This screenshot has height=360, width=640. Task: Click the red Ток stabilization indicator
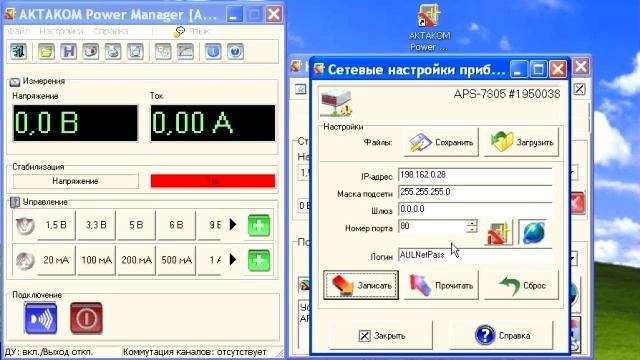pyautogui.click(x=213, y=181)
